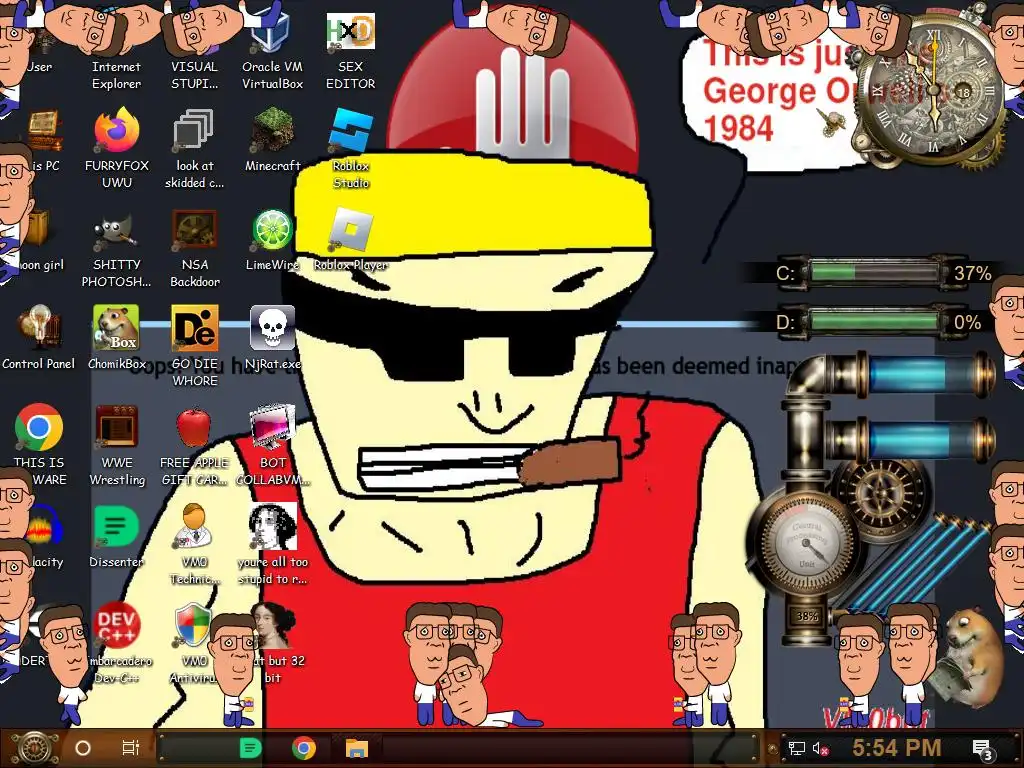Switch to Dissenter in the taskbar

click(x=250, y=748)
